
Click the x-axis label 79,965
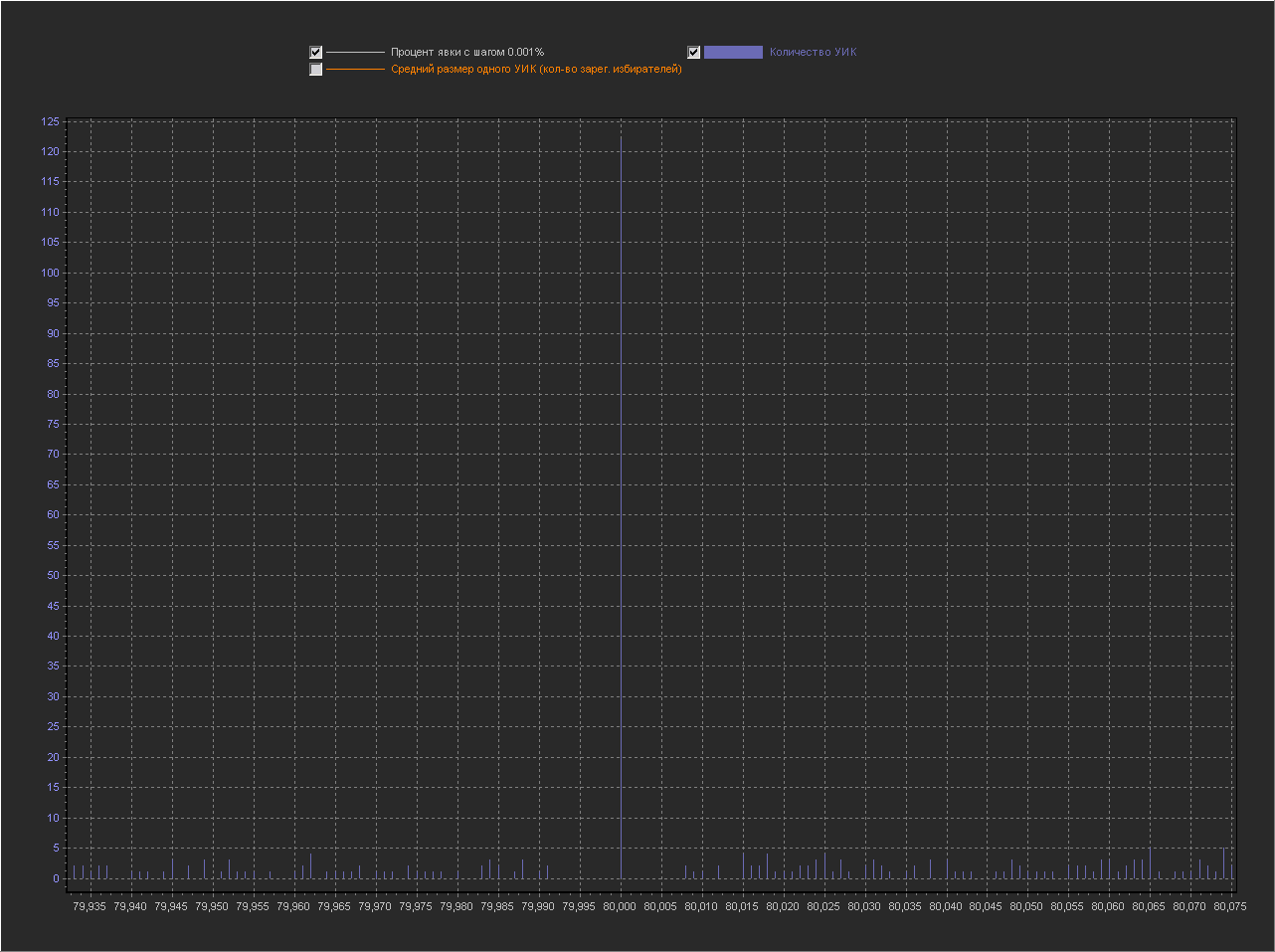[334, 906]
